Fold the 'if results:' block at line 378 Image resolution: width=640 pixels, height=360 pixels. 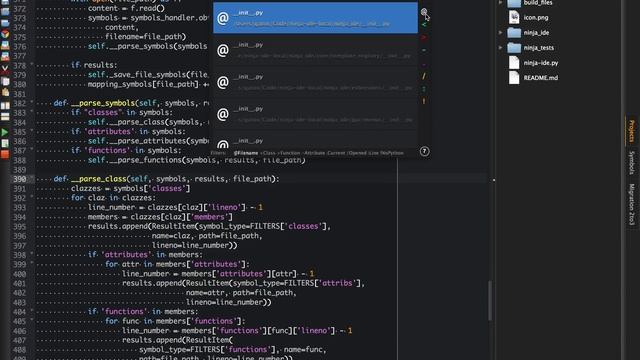(x=32, y=64)
